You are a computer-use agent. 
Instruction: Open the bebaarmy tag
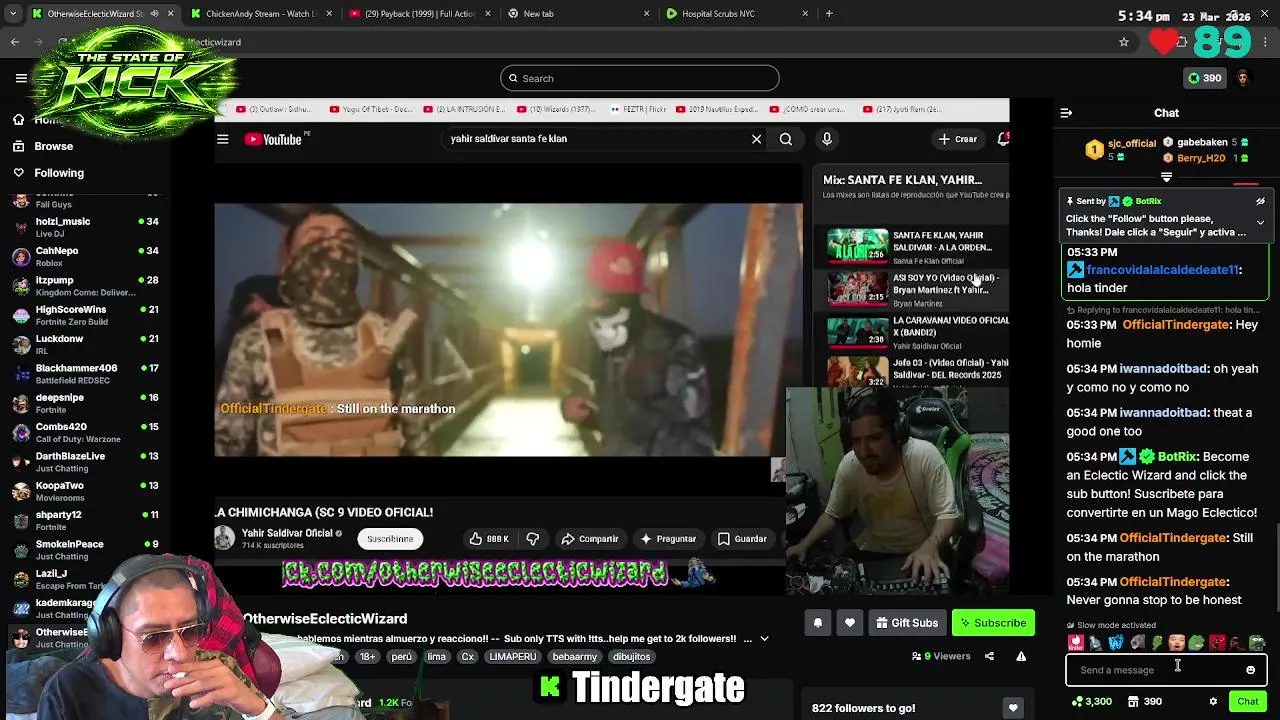point(574,657)
